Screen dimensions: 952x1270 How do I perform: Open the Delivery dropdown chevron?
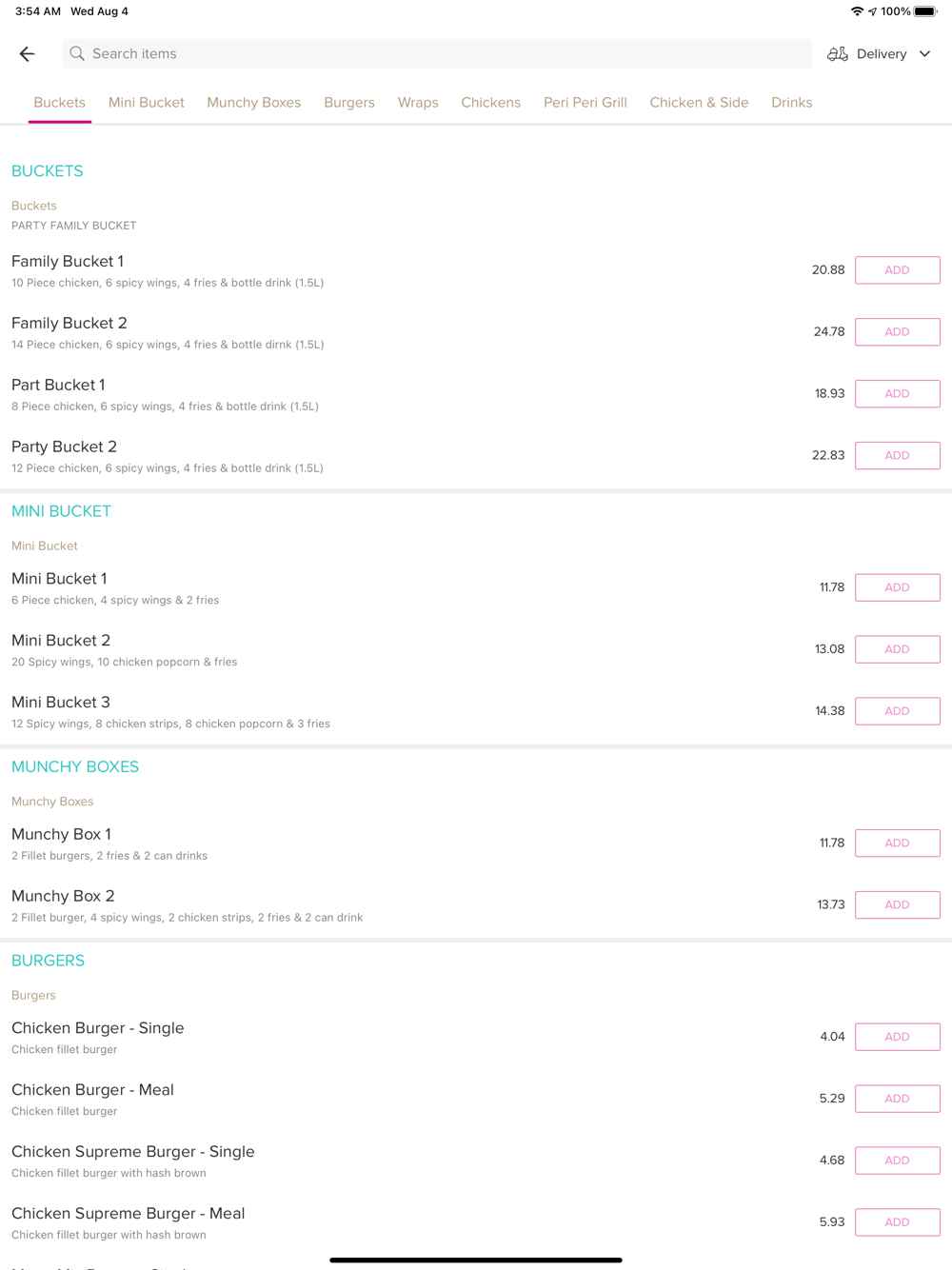924,54
